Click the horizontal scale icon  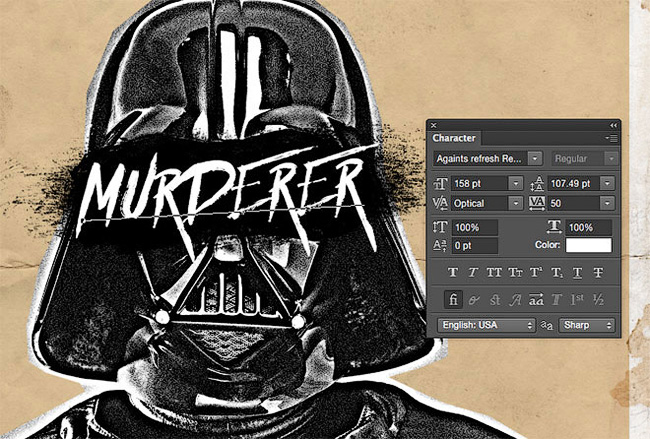point(554,226)
